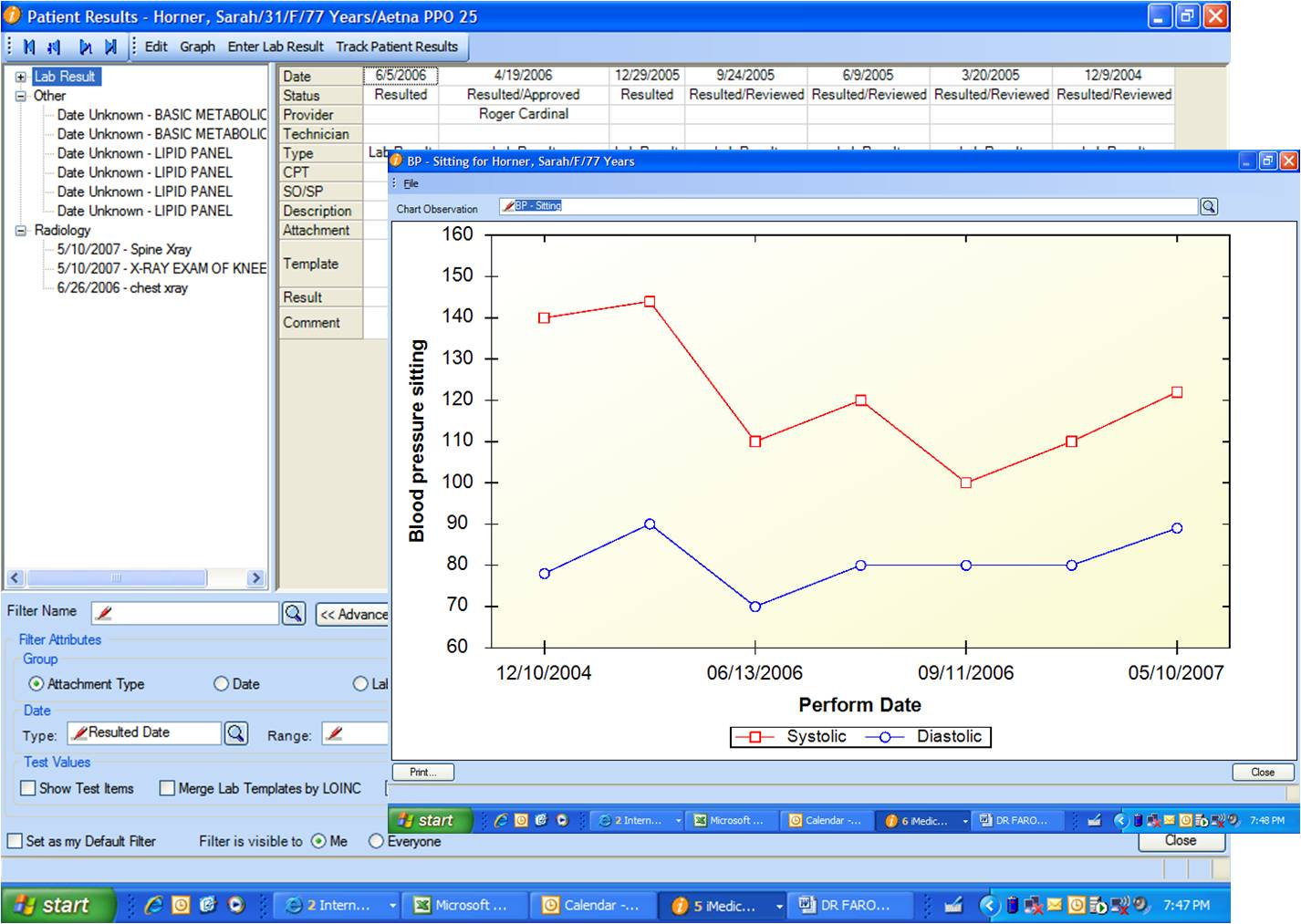The height and width of the screenshot is (924, 1301).
Task: Open the Graph menu
Action: point(197,47)
